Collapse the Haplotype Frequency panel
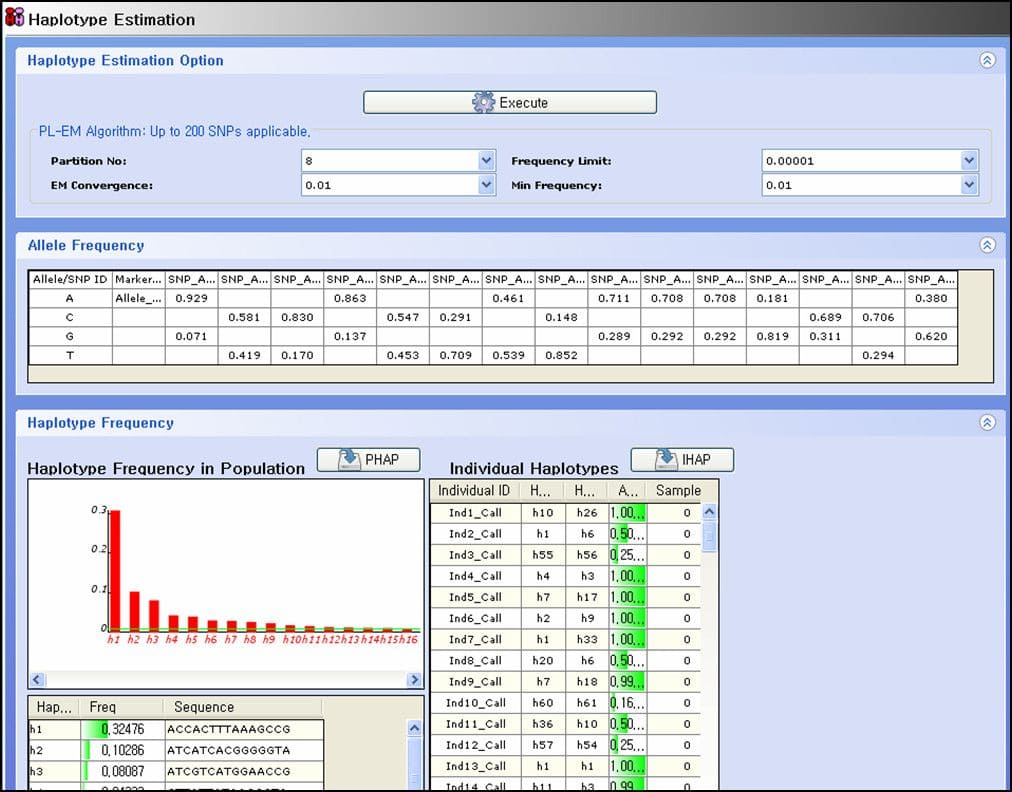Image resolution: width=1012 pixels, height=792 pixels. click(x=987, y=423)
